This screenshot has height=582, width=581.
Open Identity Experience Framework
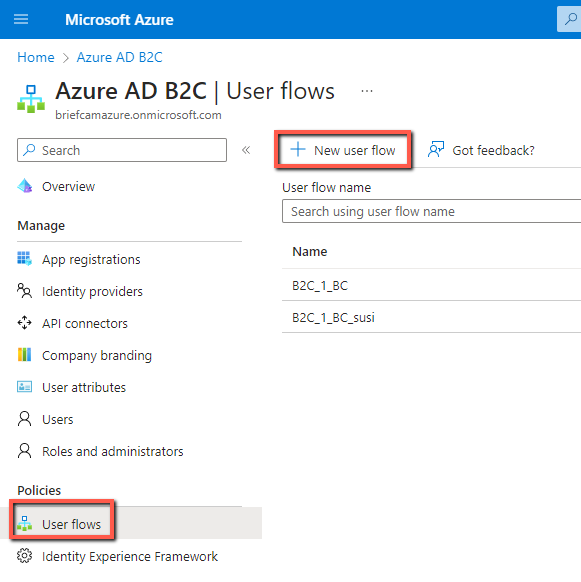tap(130, 556)
